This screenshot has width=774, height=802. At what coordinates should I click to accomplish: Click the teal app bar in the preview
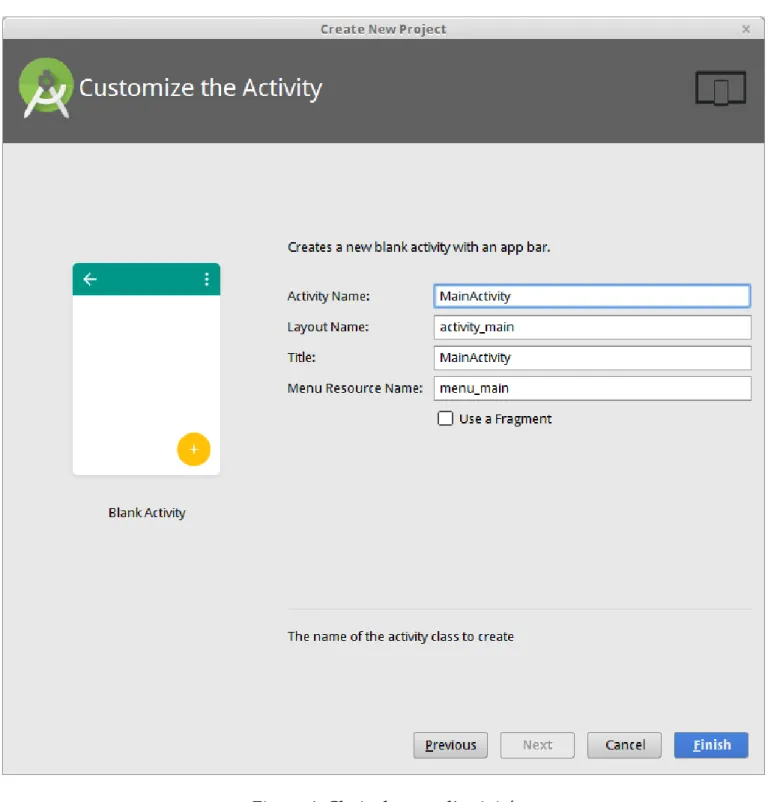click(146, 279)
